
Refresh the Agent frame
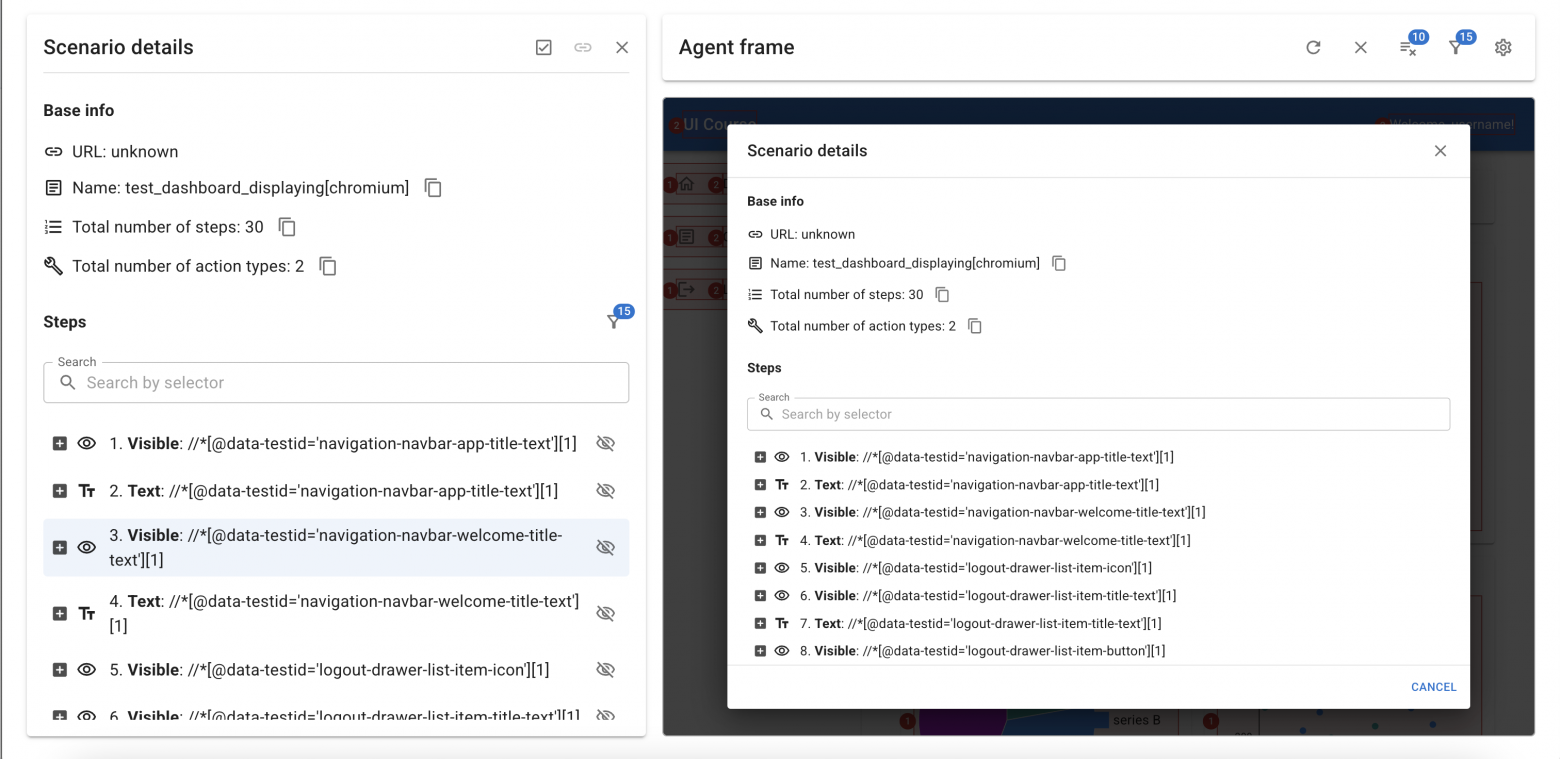click(x=1313, y=47)
